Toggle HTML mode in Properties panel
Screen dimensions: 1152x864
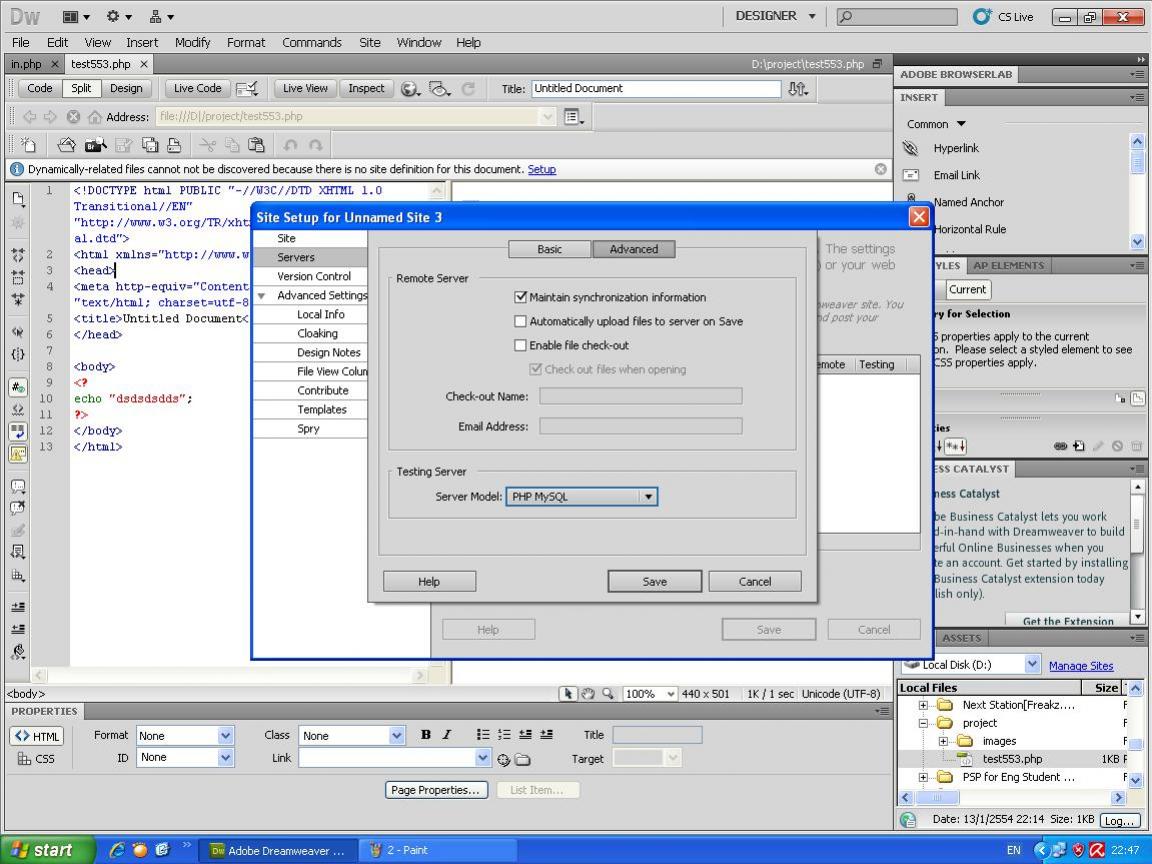[x=37, y=736]
